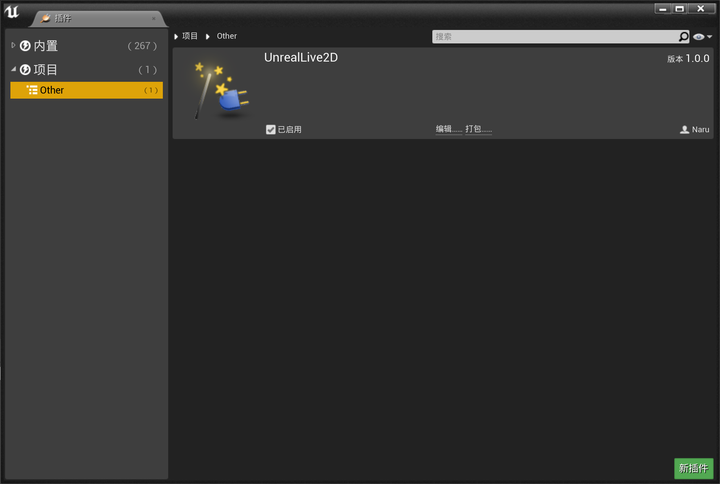720x484 pixels.
Task: Open view options via the eye icon
Action: point(698,37)
